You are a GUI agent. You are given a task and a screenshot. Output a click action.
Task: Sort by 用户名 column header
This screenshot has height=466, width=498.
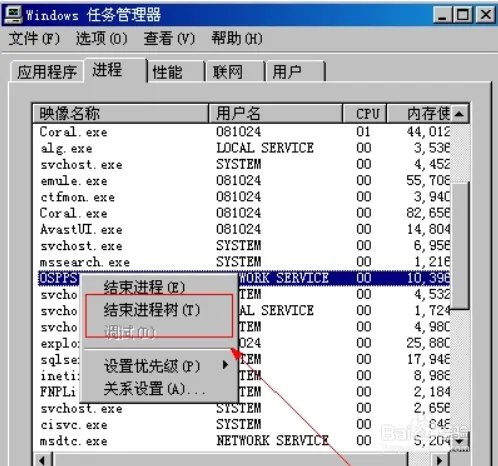(275, 114)
